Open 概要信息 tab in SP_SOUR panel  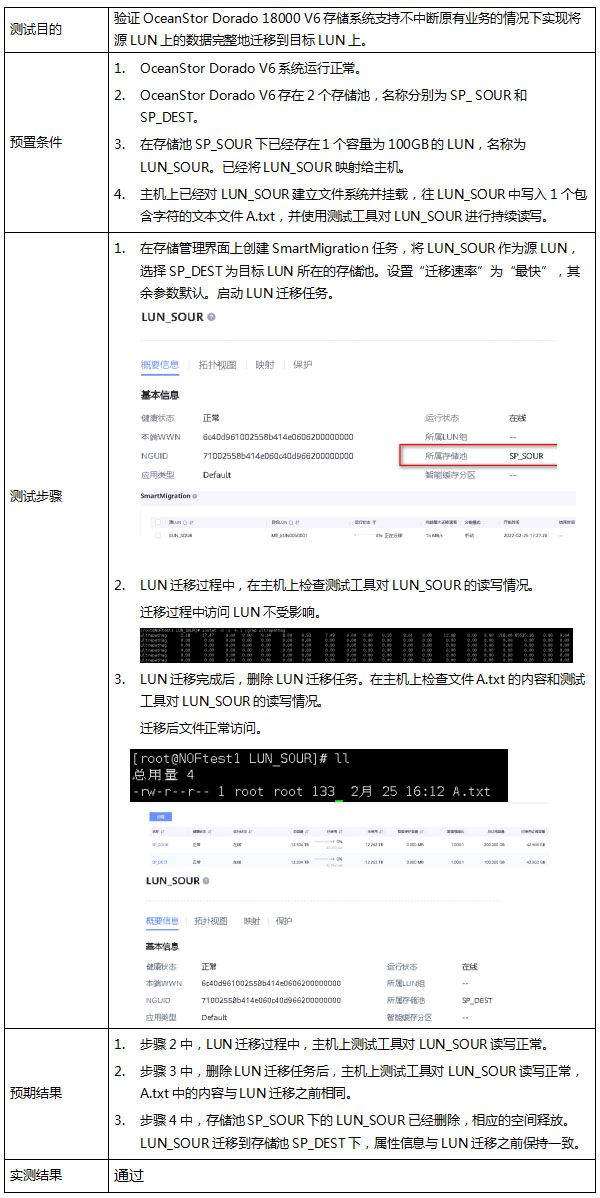click(160, 365)
